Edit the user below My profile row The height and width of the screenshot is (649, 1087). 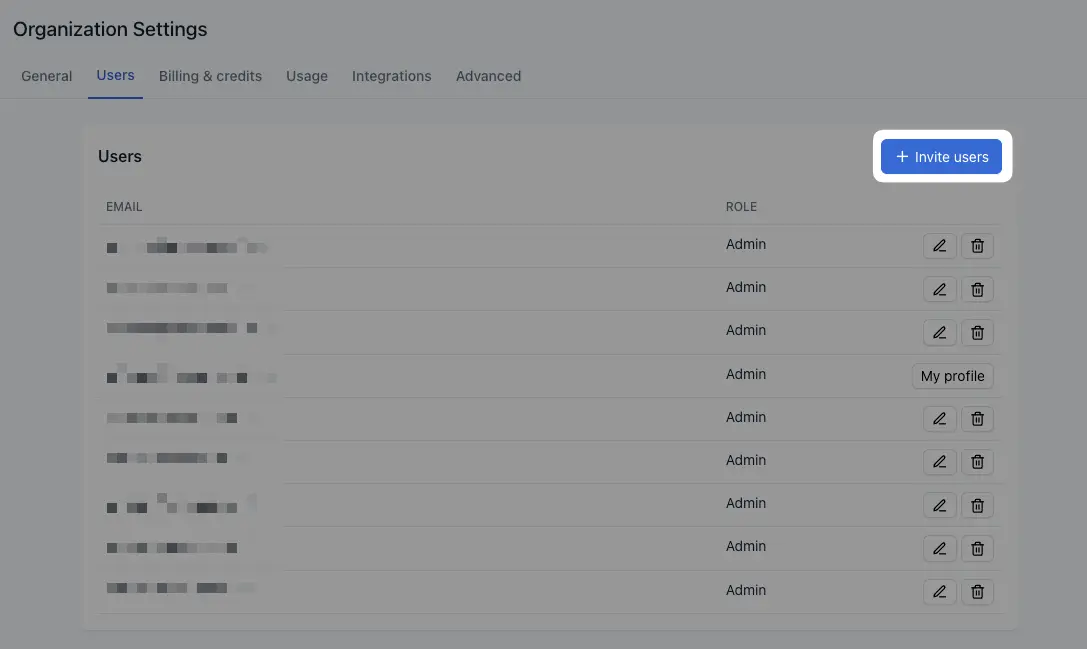pos(939,419)
